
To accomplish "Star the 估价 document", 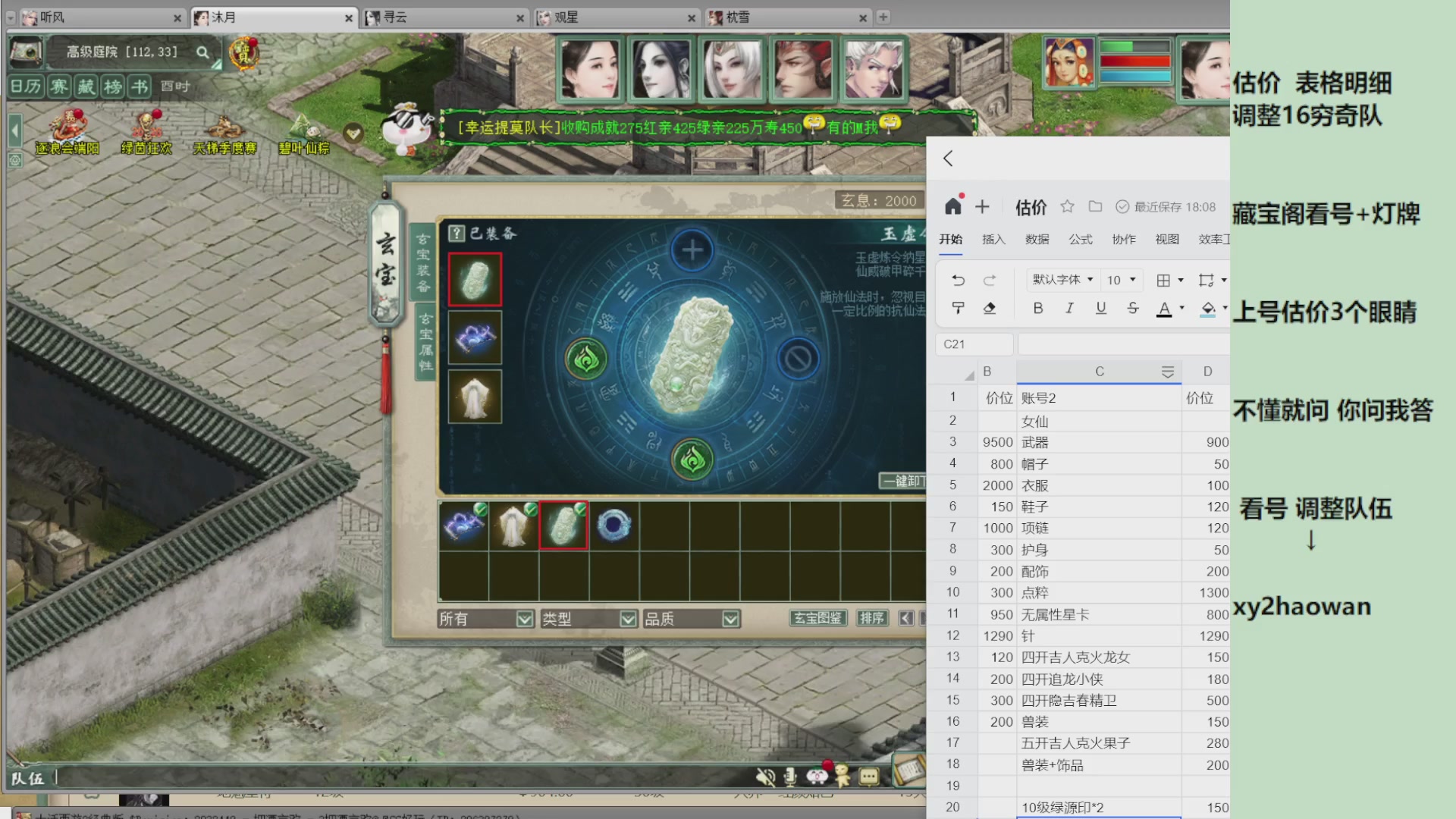I will point(1067,206).
